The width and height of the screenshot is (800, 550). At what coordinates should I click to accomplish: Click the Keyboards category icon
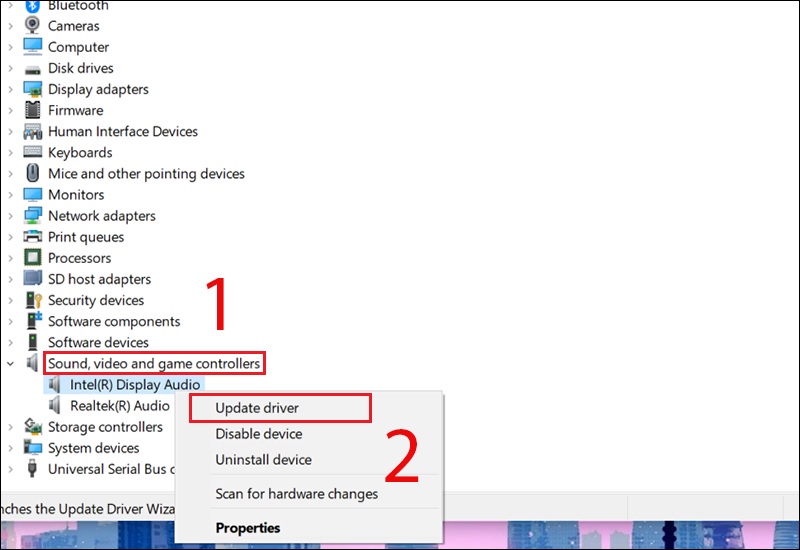pyautogui.click(x=32, y=152)
